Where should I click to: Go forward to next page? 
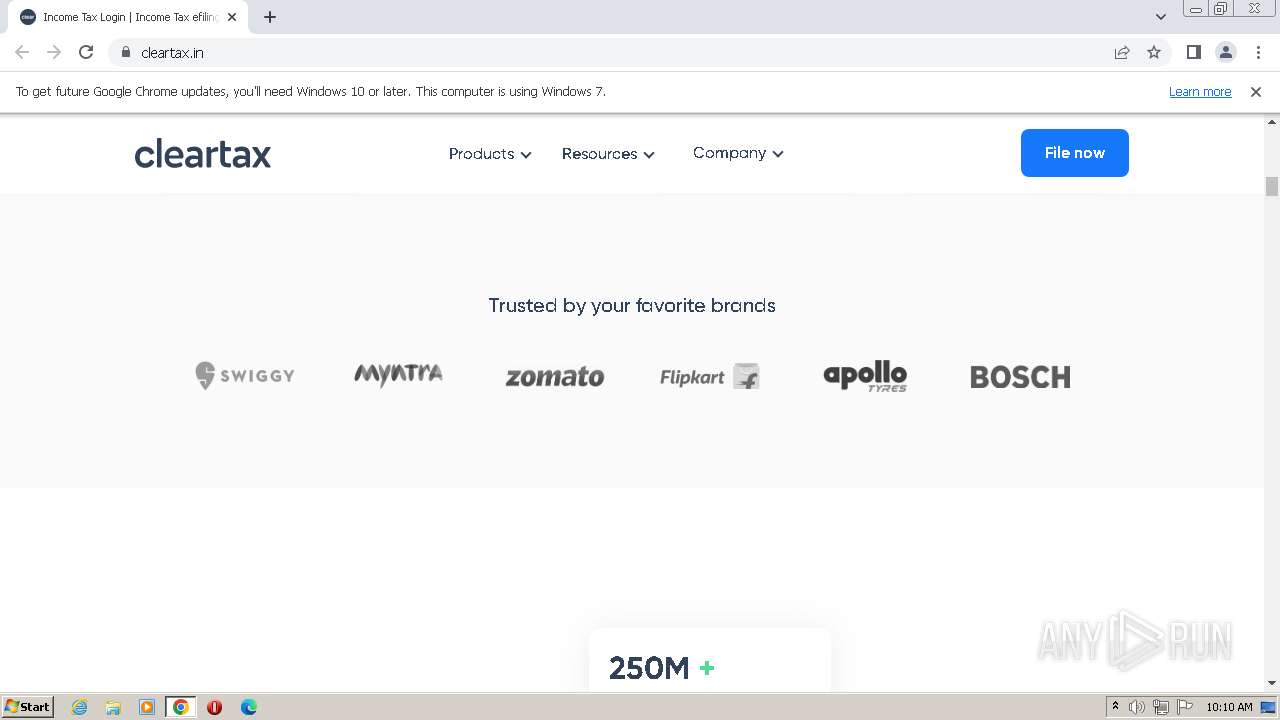[54, 52]
